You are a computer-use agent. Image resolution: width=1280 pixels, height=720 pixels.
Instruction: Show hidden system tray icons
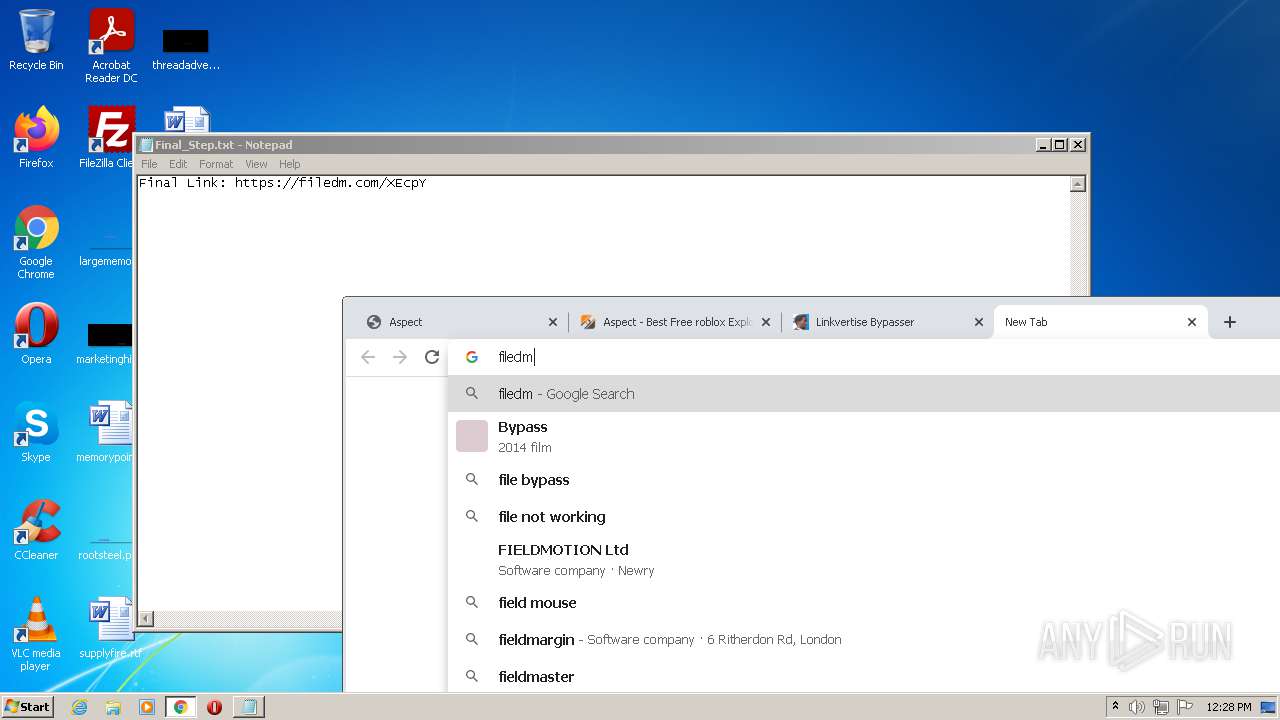pyautogui.click(x=1115, y=707)
